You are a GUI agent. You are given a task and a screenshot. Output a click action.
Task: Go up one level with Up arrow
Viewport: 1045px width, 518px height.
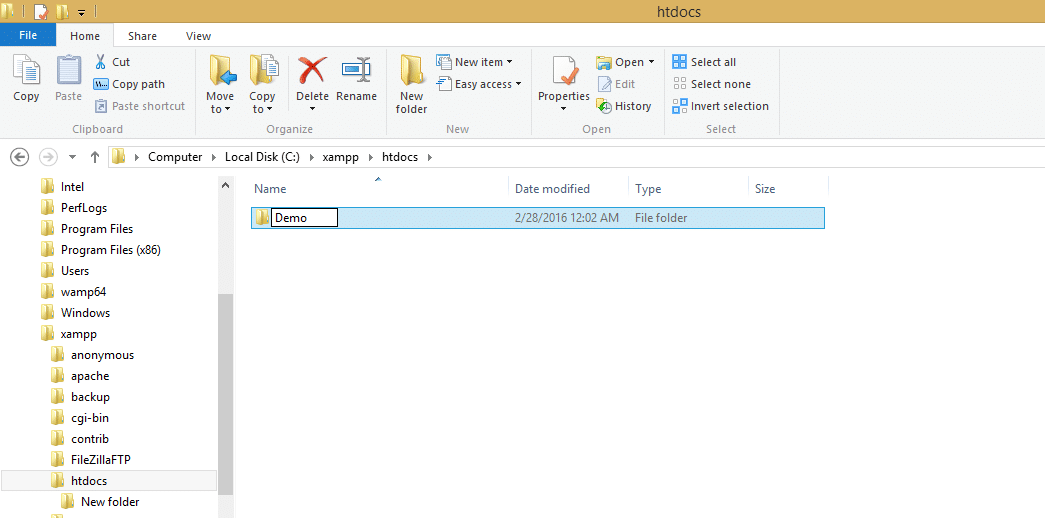click(95, 157)
